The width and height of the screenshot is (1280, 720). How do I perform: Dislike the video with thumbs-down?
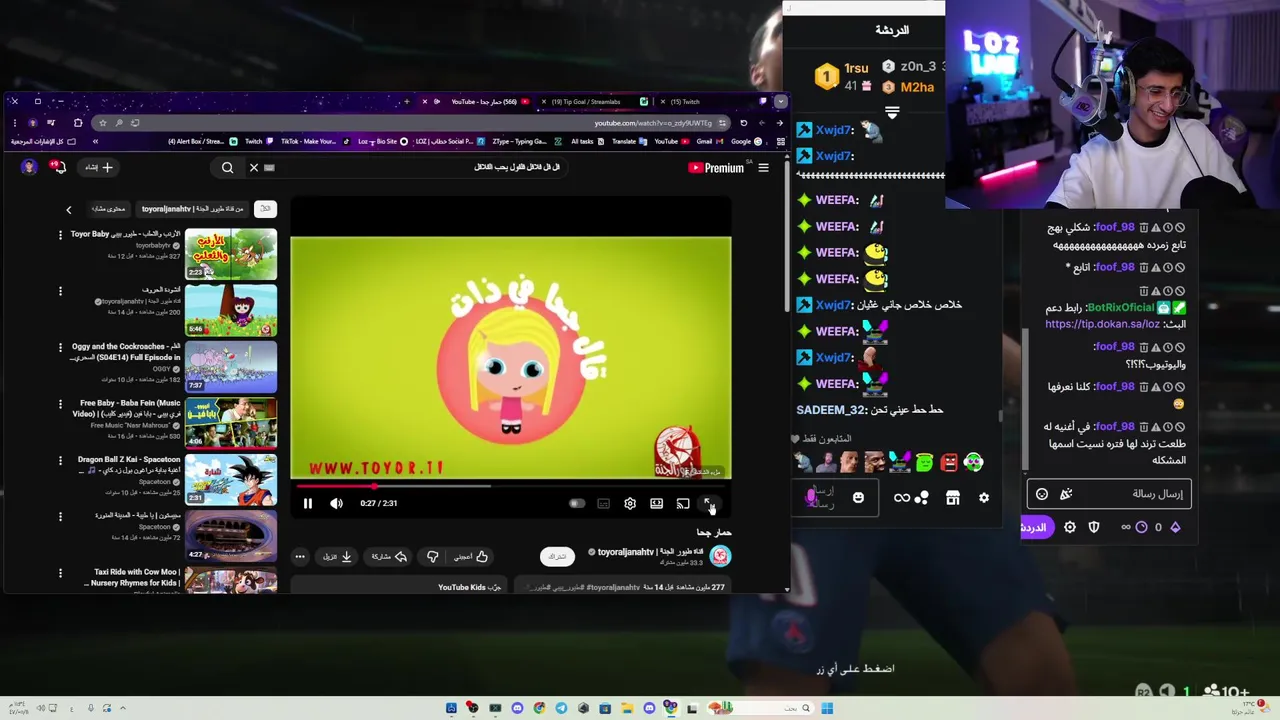[432, 556]
